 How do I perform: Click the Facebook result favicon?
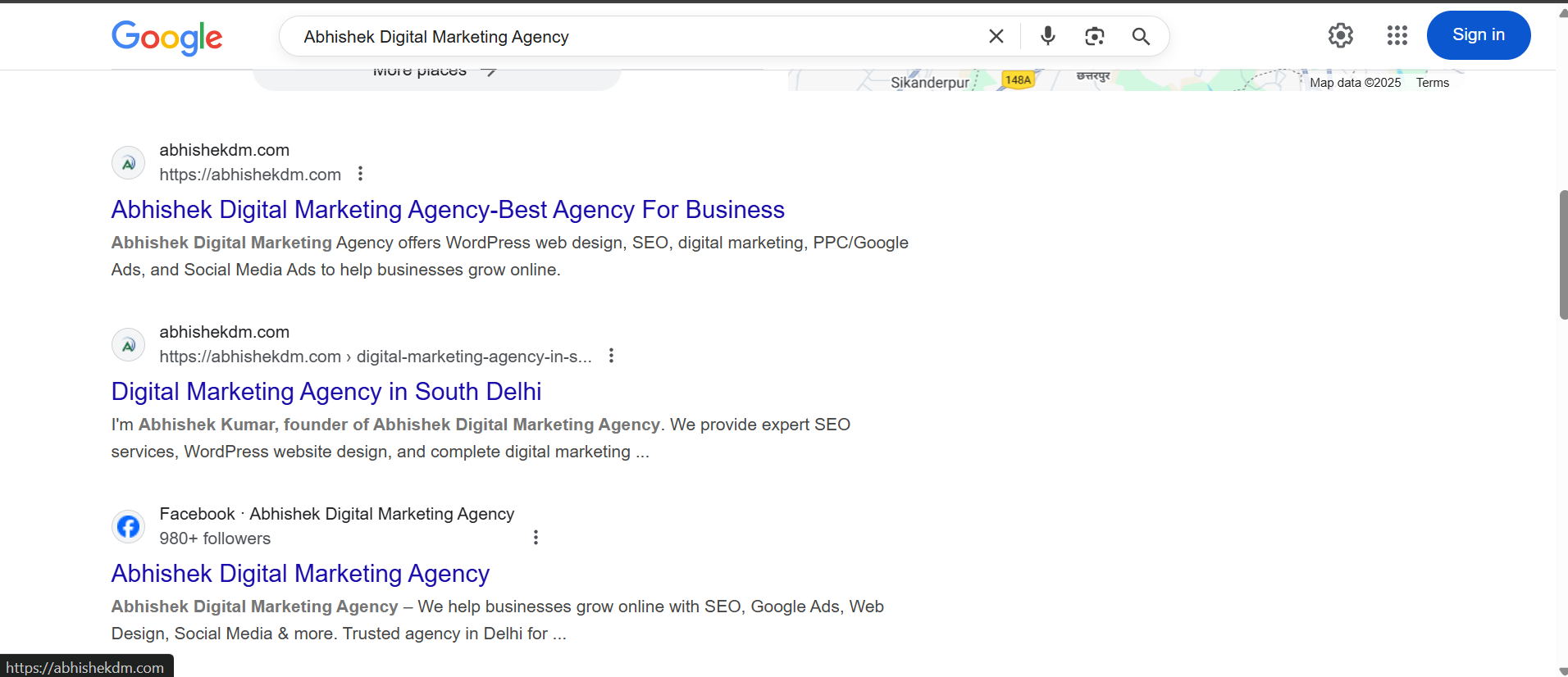pos(129,526)
